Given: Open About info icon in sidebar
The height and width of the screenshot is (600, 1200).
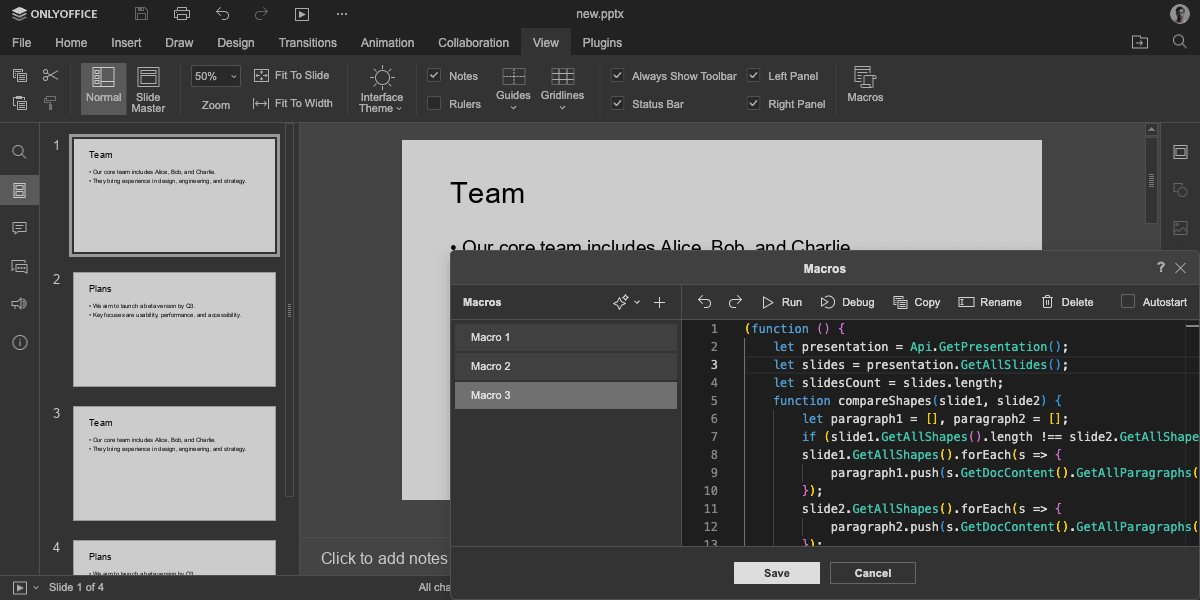Looking at the screenshot, I should [x=19, y=342].
